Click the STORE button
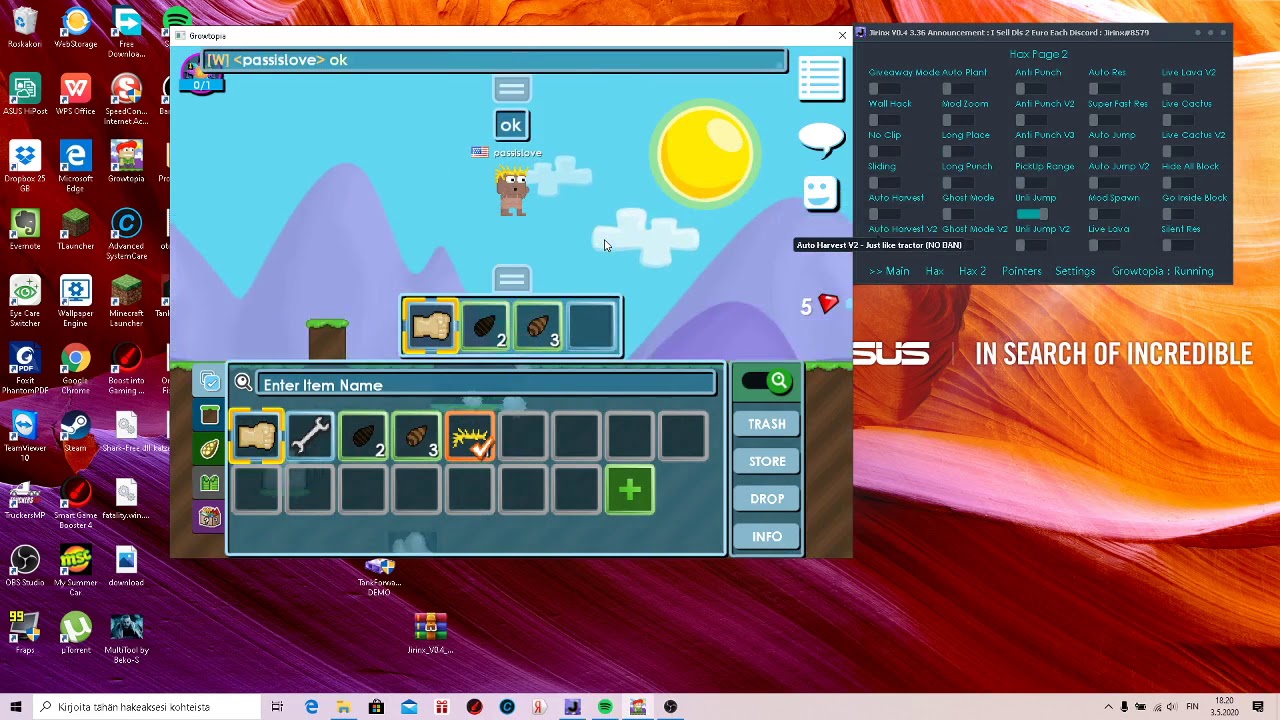 click(x=767, y=461)
